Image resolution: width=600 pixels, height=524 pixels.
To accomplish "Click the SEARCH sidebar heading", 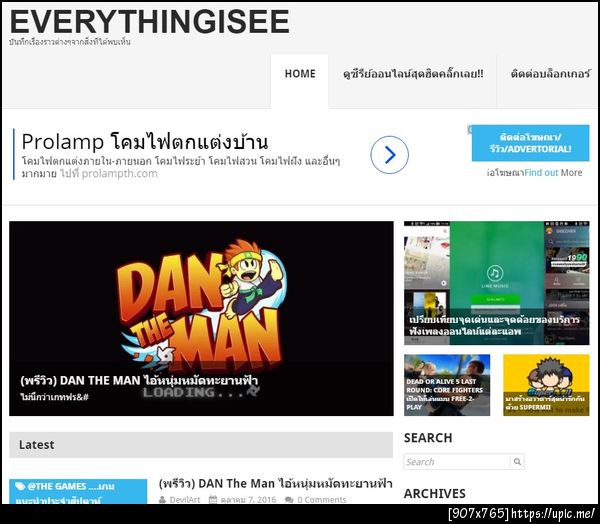I will 428,437.
